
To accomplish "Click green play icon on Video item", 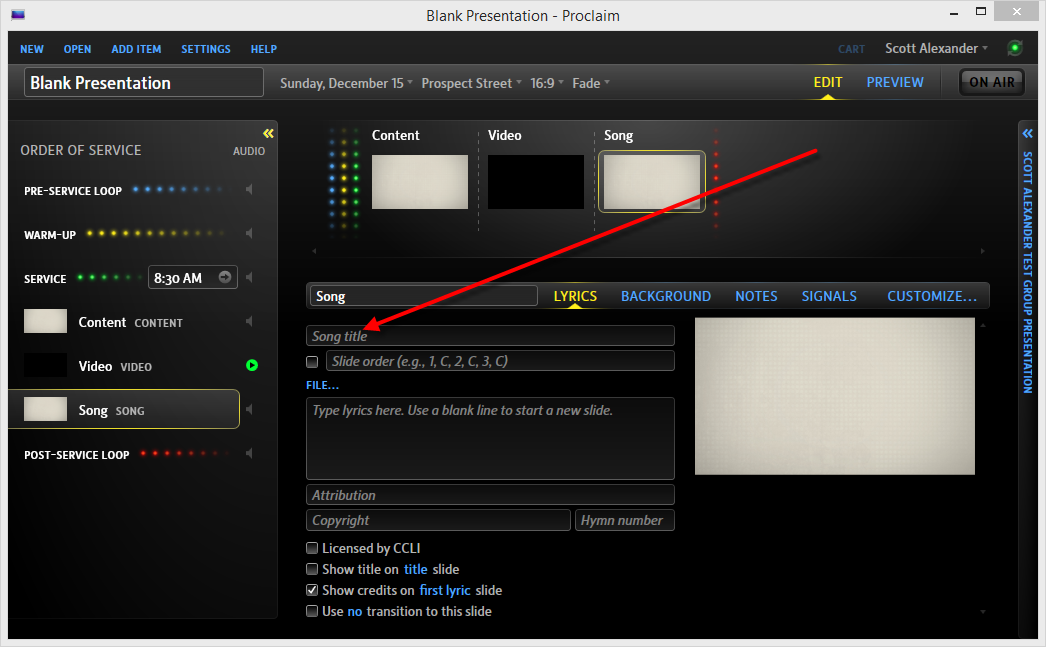I will [251, 366].
